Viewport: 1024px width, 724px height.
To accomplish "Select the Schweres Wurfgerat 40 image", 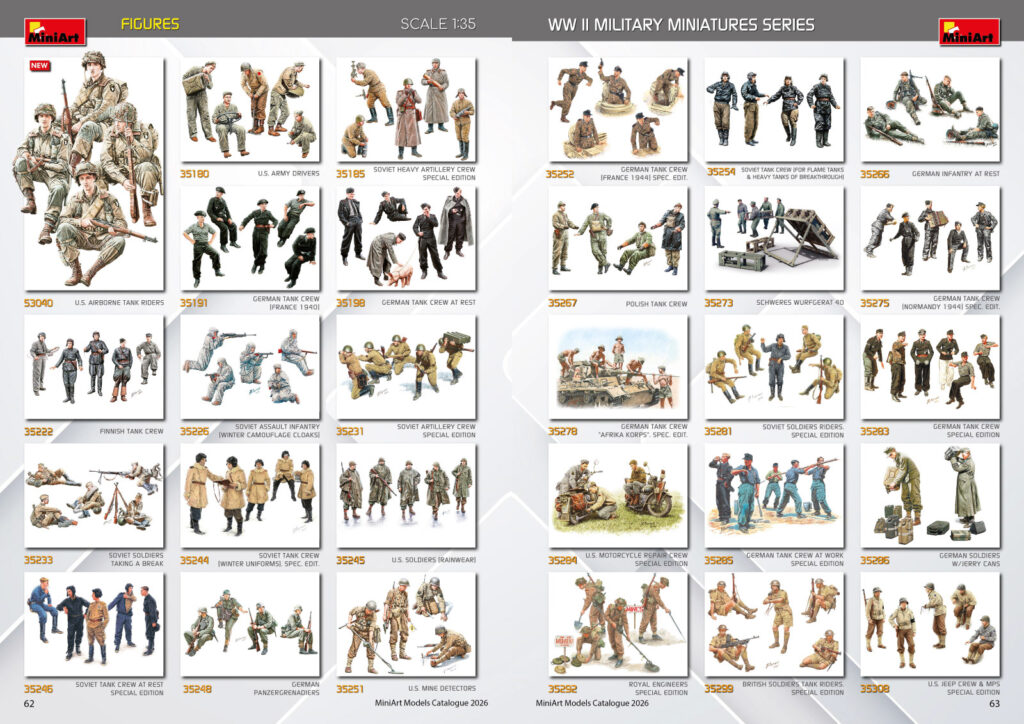I will tap(773, 237).
